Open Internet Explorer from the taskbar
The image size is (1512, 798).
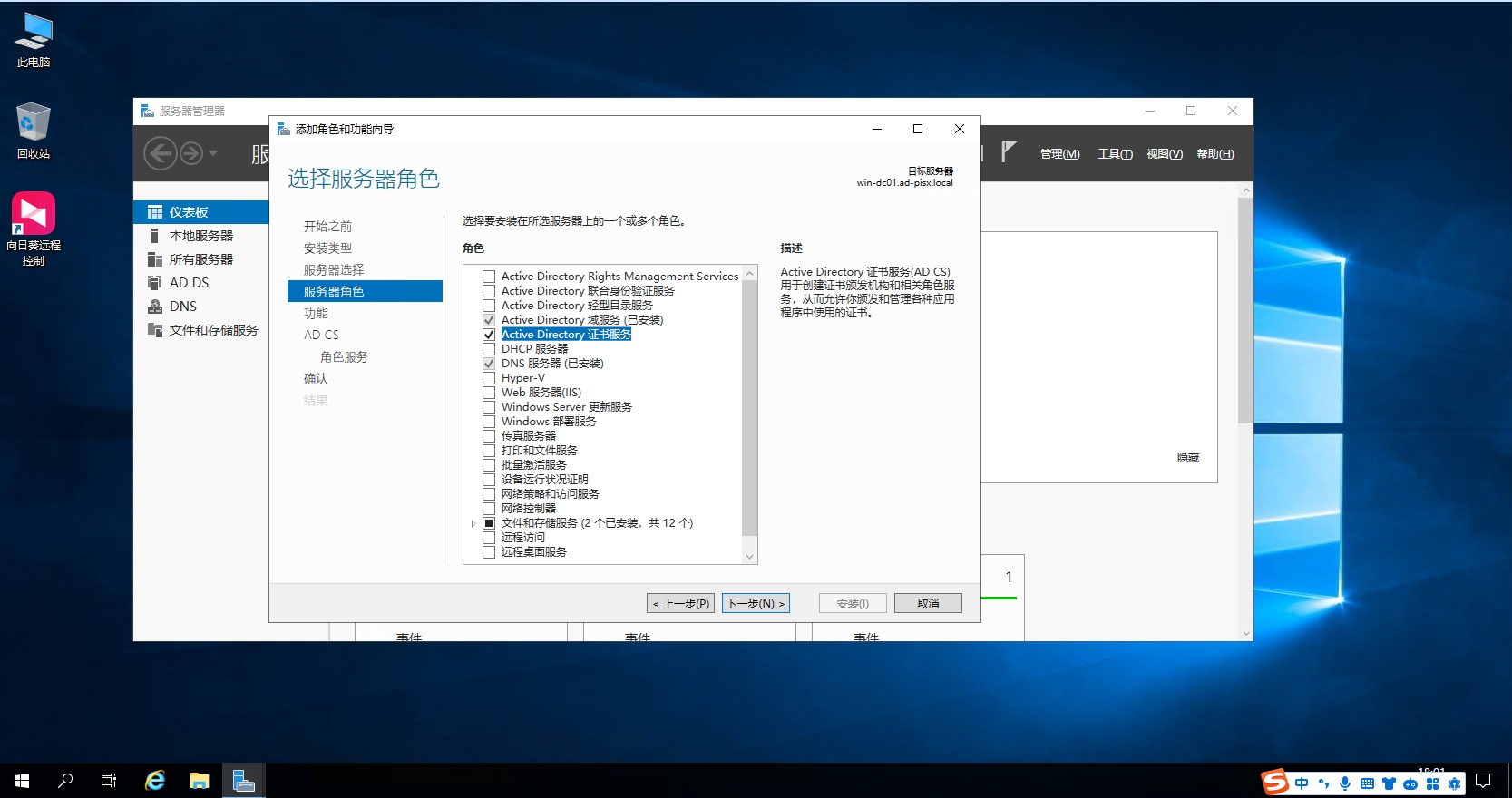coord(155,780)
